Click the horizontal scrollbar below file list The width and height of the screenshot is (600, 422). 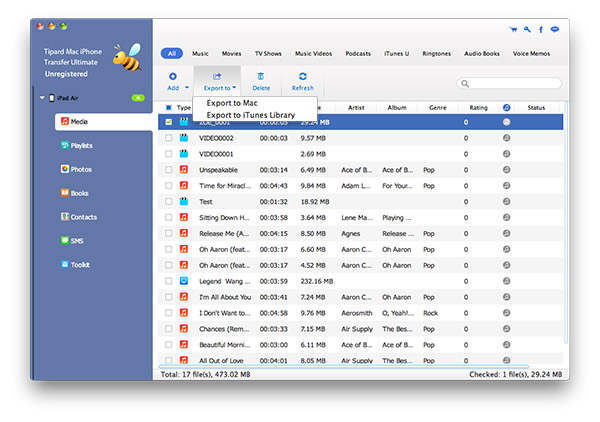(343, 366)
